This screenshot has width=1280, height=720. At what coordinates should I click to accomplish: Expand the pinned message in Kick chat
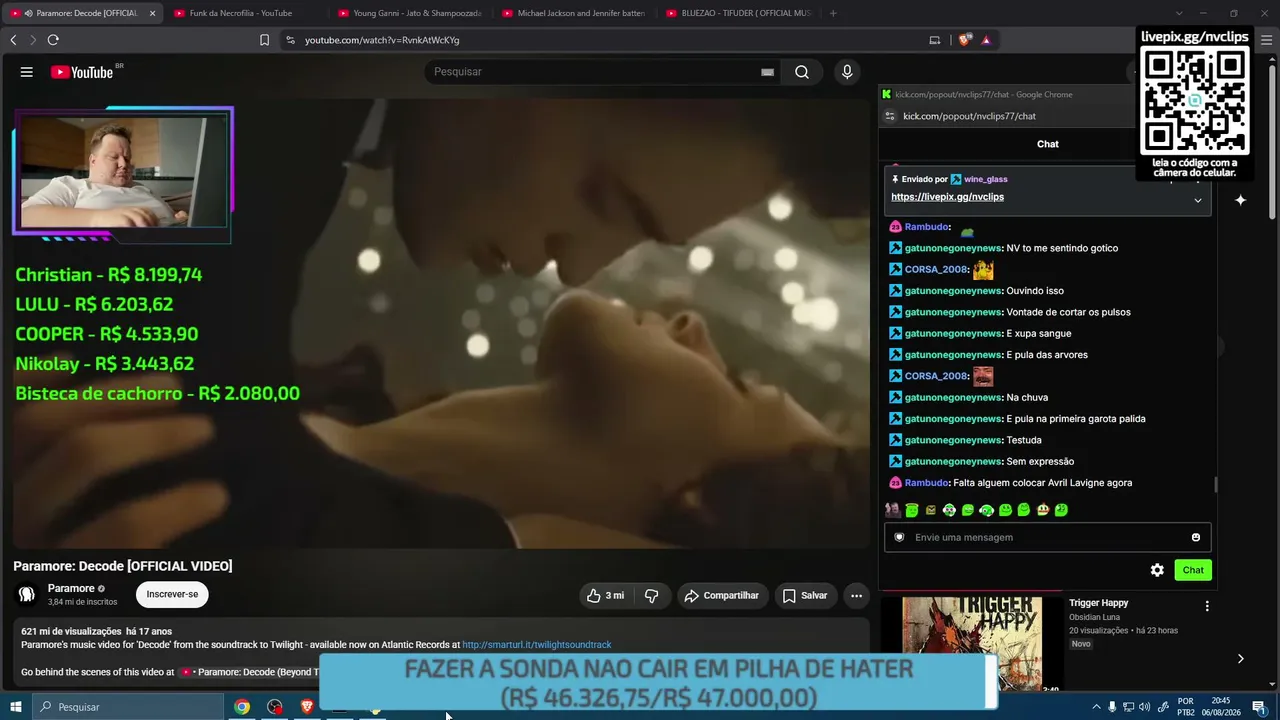1198,200
